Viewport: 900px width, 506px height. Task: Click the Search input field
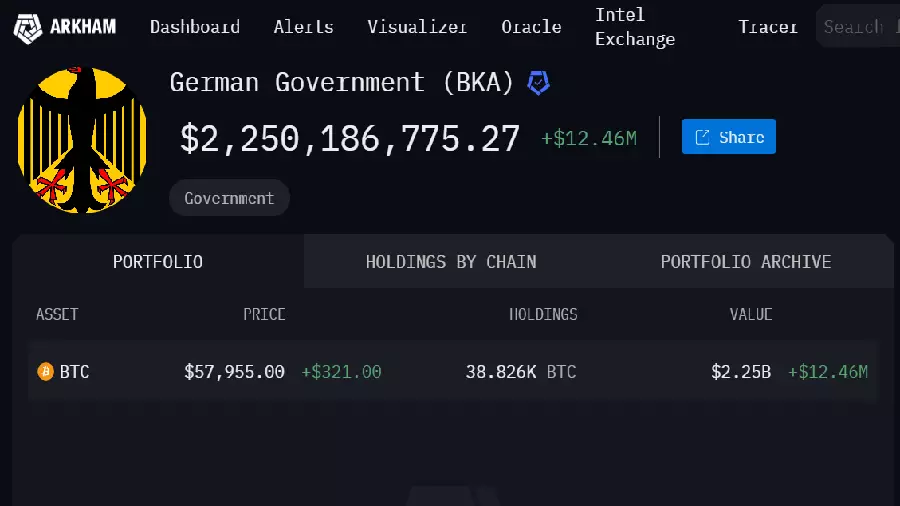855,27
